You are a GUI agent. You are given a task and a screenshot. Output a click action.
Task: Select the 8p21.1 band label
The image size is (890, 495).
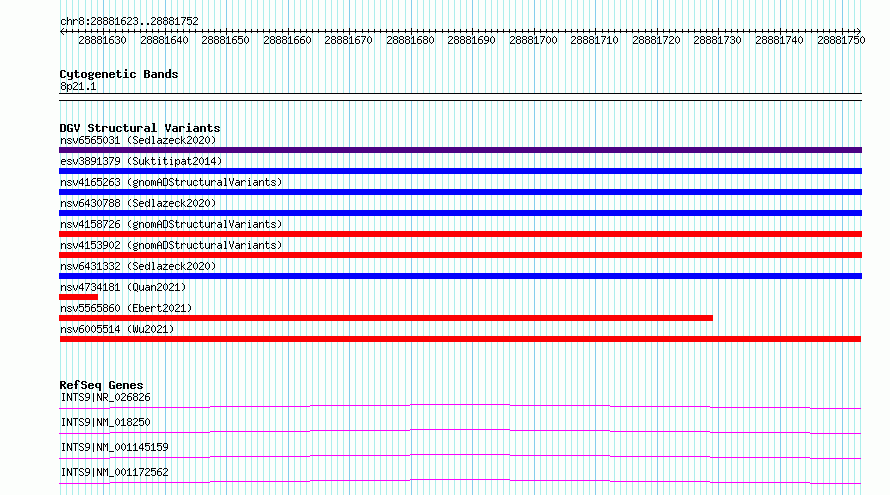pos(78,86)
